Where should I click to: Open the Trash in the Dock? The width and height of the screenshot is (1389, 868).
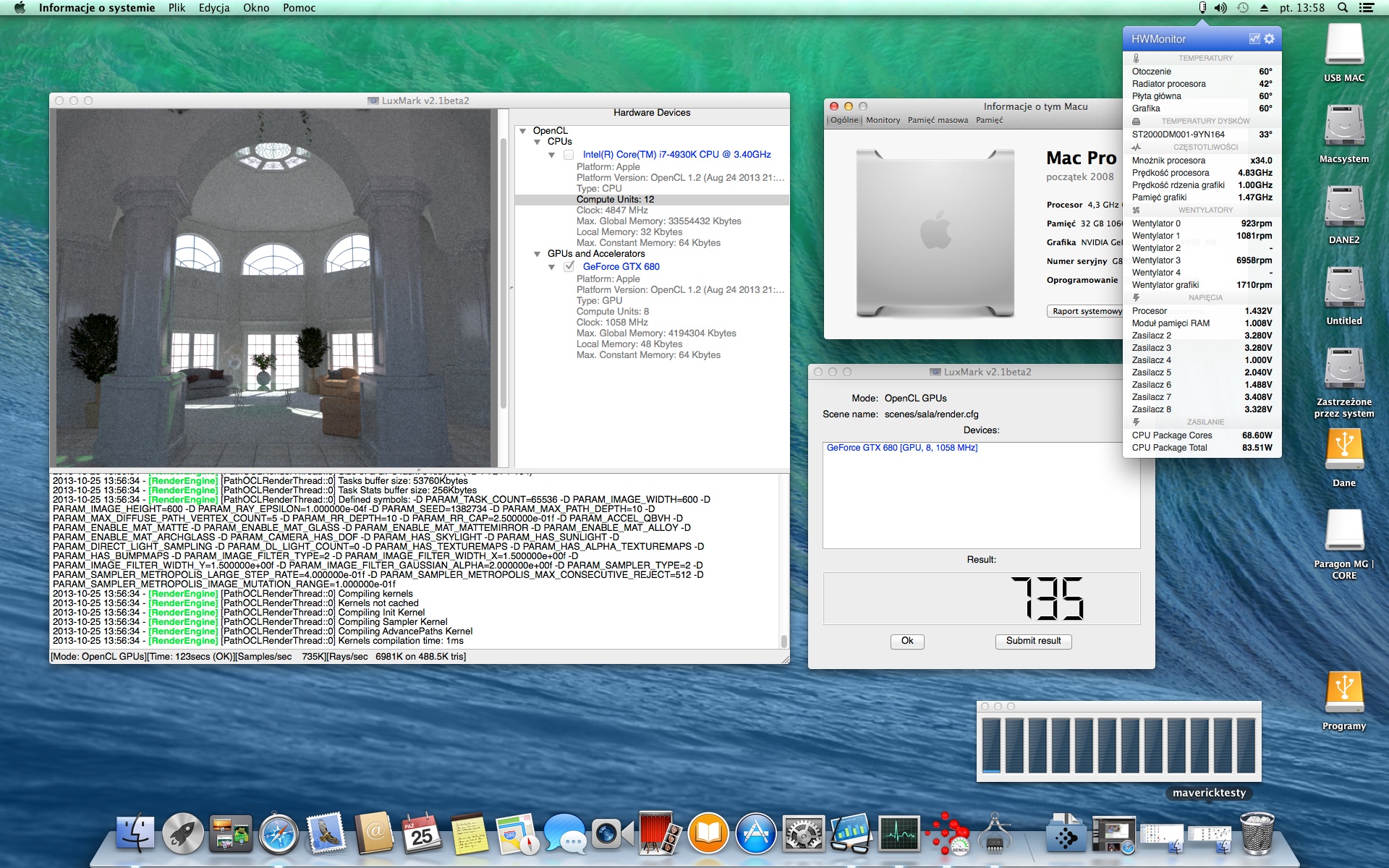[x=1257, y=833]
